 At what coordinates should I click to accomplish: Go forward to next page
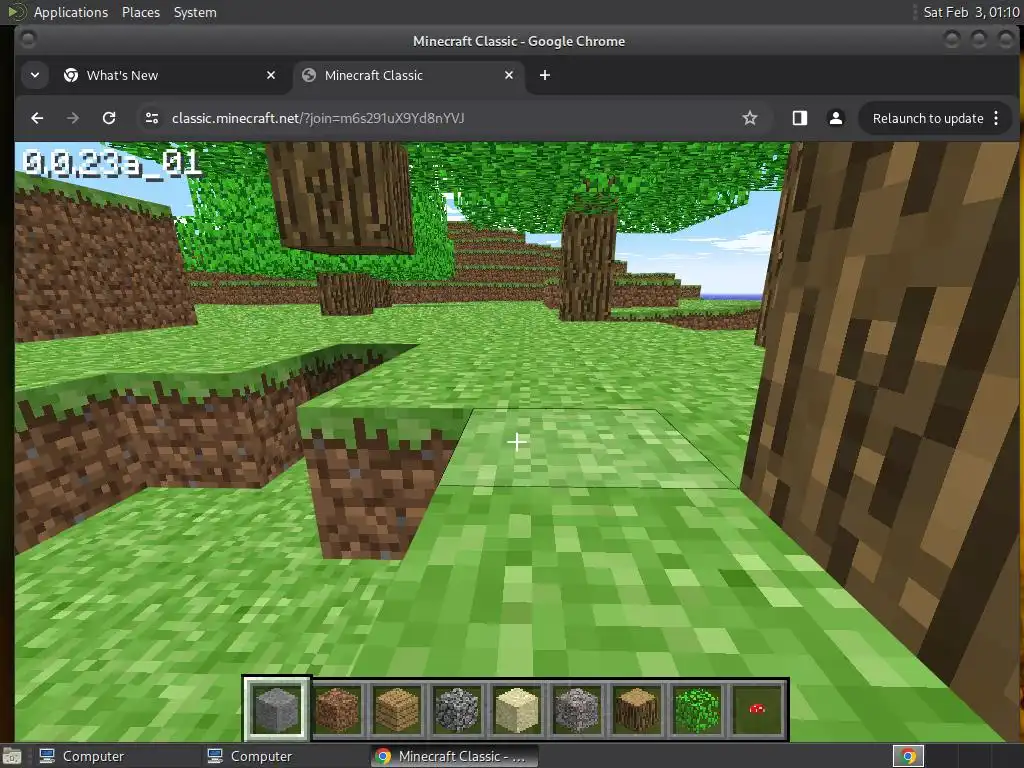73,118
